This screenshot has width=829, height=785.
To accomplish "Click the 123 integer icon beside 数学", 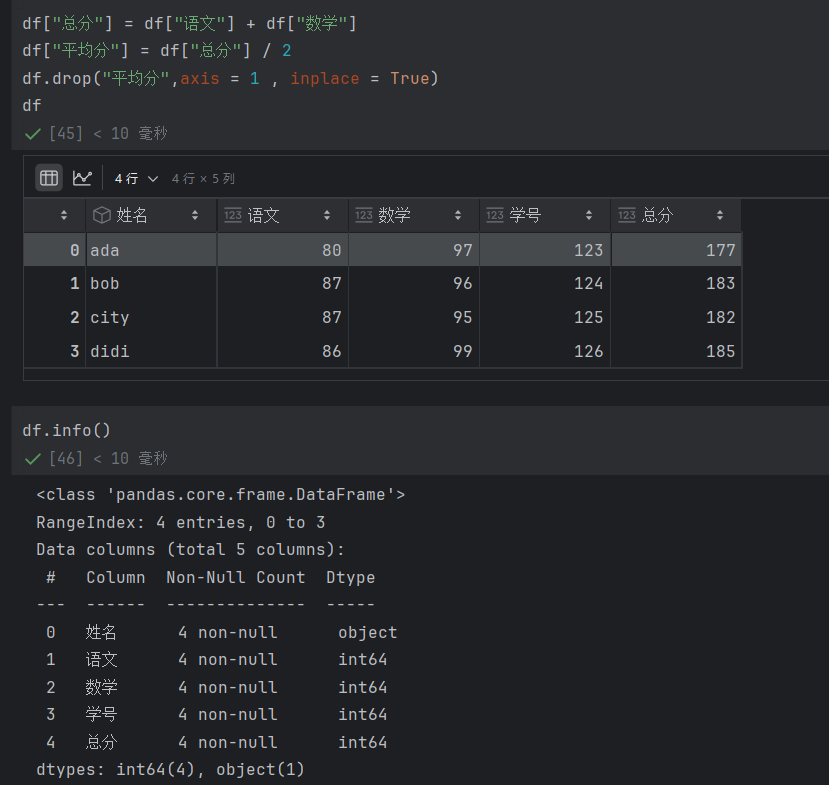I will [x=364, y=214].
